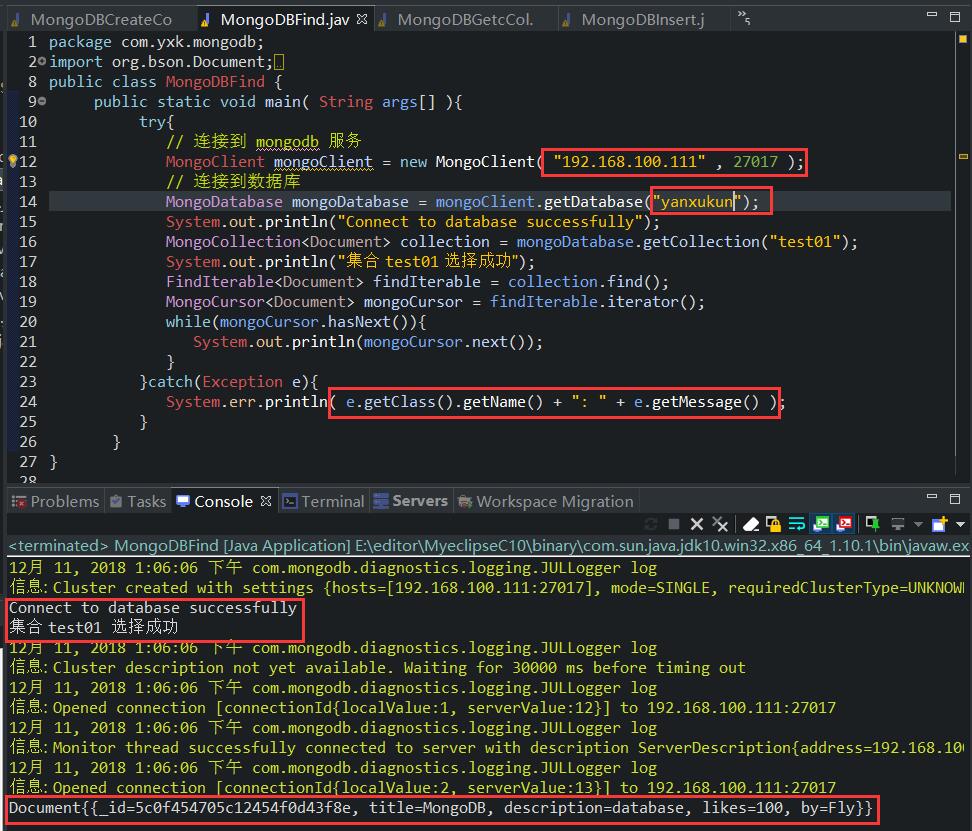Maximize the Console panel

[955, 499]
